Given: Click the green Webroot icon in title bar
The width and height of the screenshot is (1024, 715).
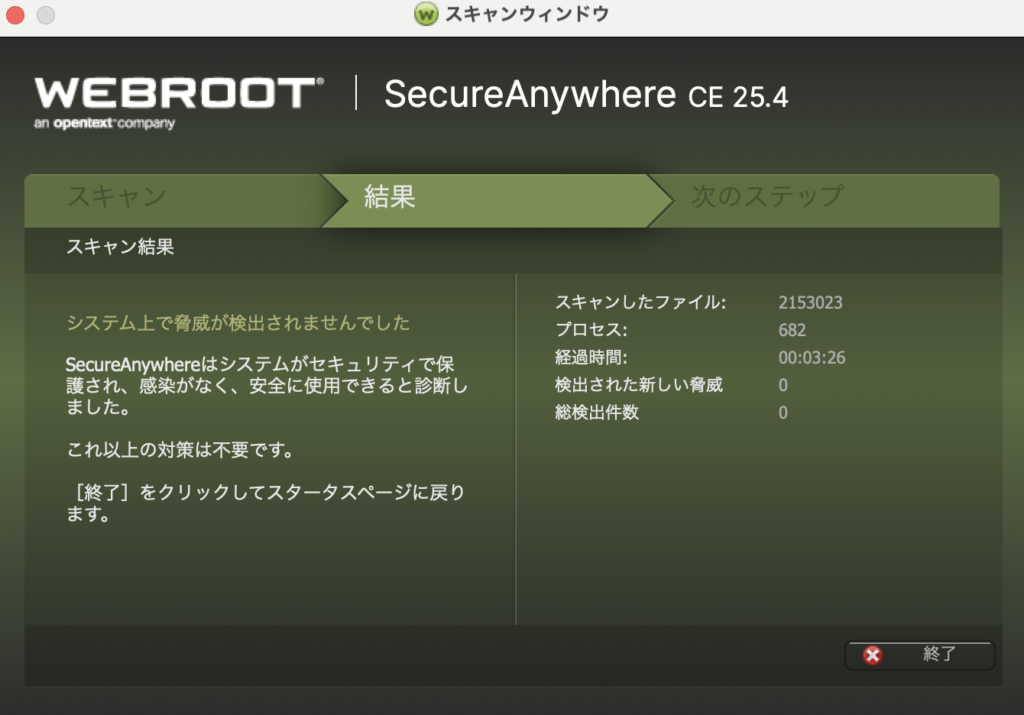Looking at the screenshot, I should [x=426, y=15].
